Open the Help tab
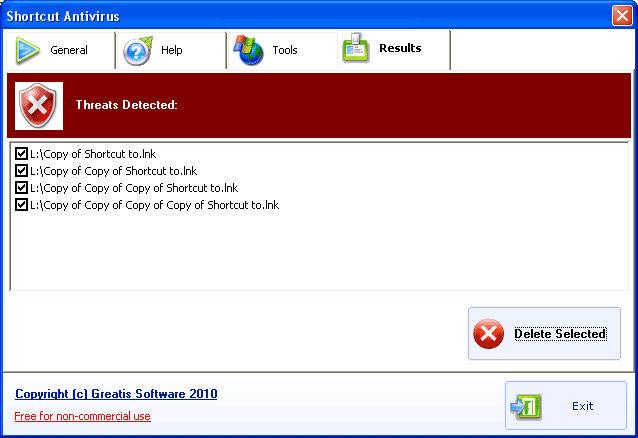 pos(172,50)
